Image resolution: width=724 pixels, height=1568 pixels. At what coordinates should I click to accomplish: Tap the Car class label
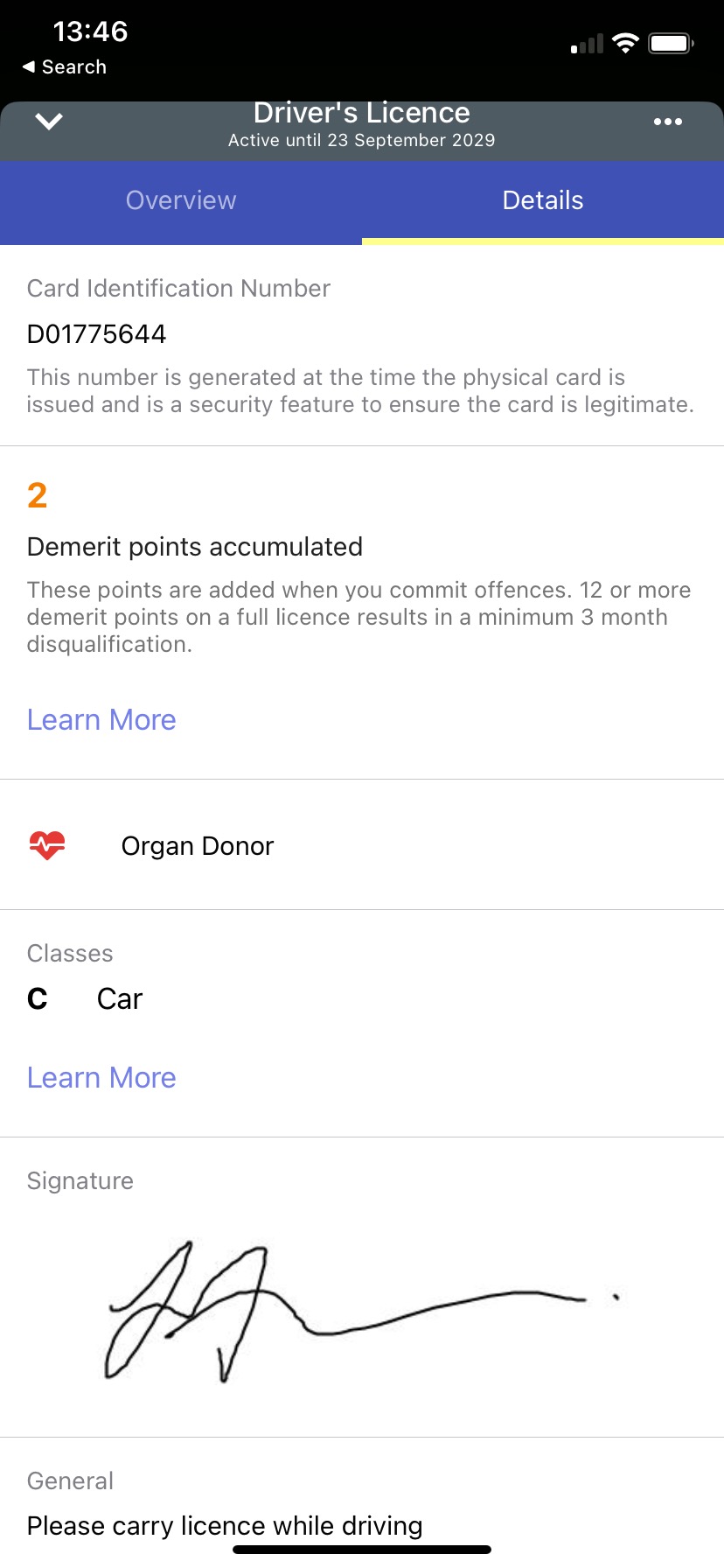pyautogui.click(x=120, y=999)
